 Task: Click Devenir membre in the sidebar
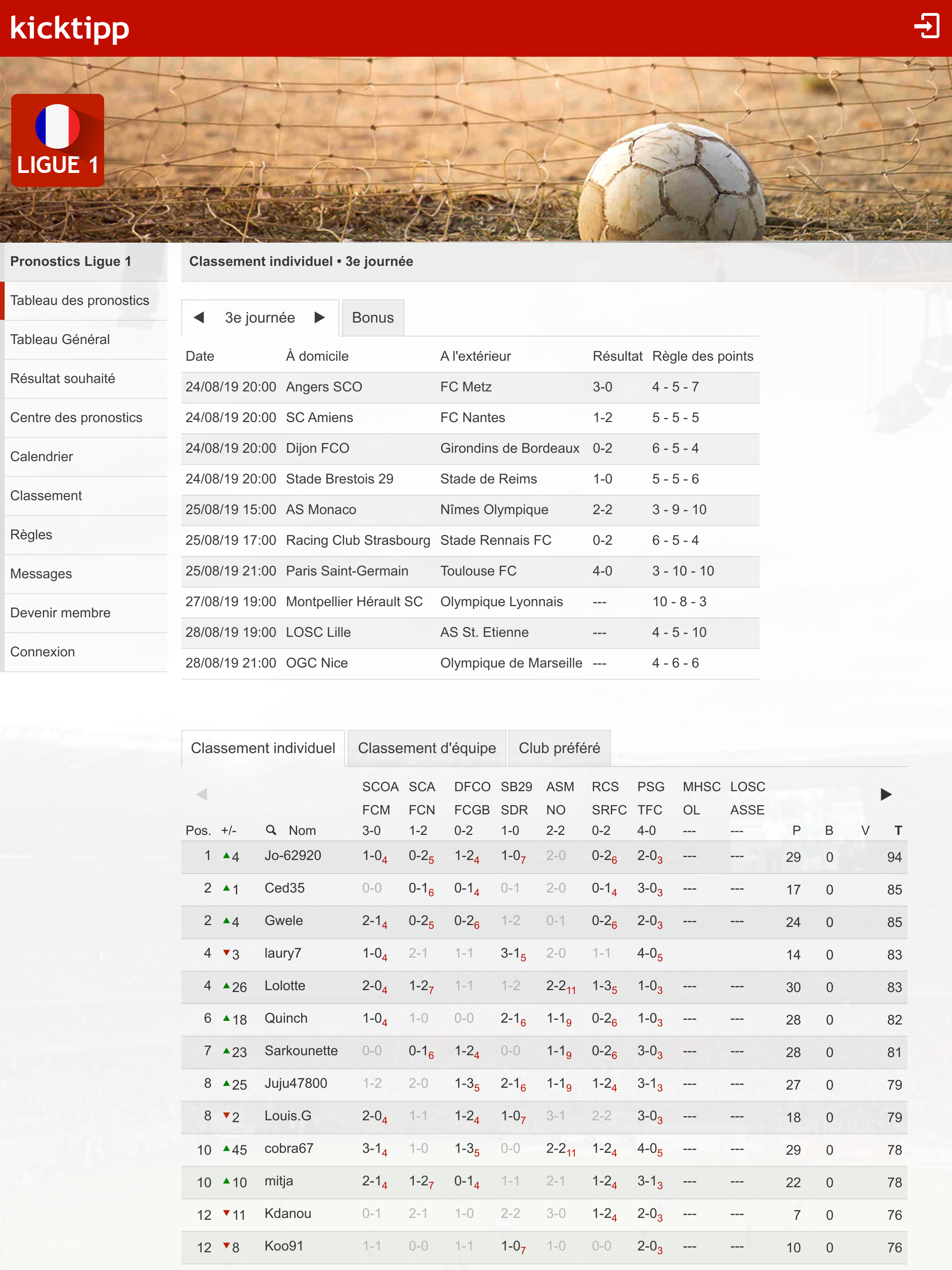(60, 613)
